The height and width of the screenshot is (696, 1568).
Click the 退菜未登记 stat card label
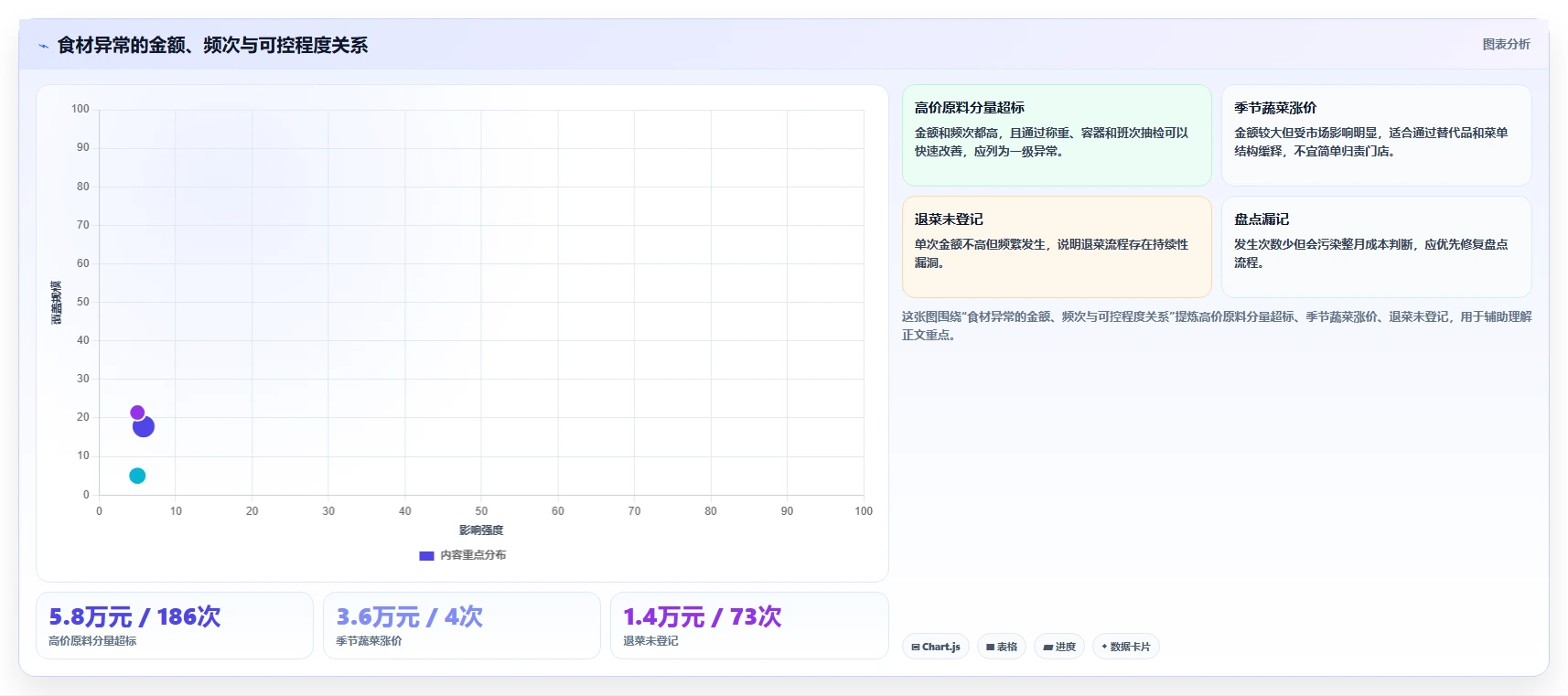coord(650,641)
